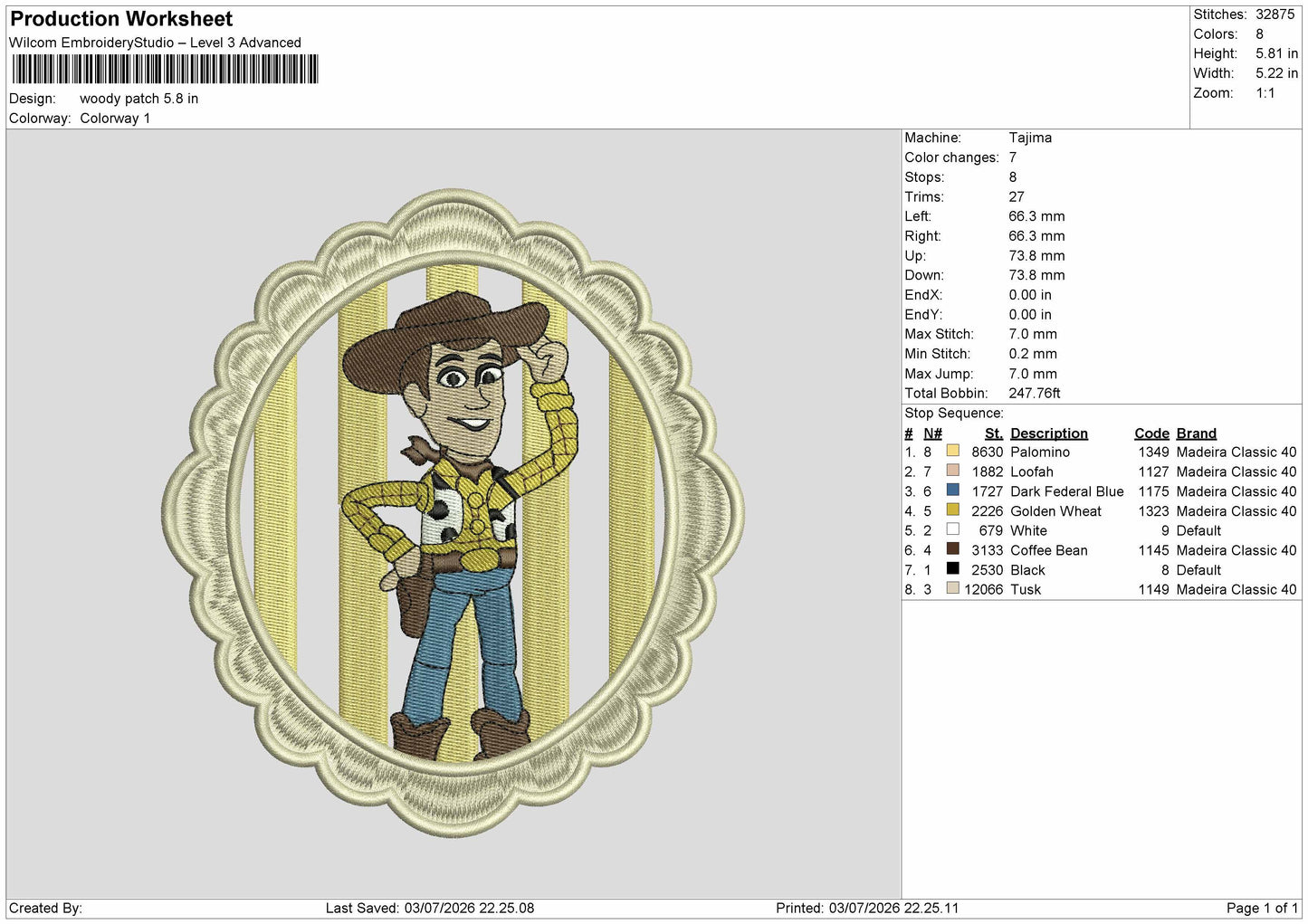
Task: Click the Total Bobbin value 247.76ft
Action: [x=1035, y=394]
